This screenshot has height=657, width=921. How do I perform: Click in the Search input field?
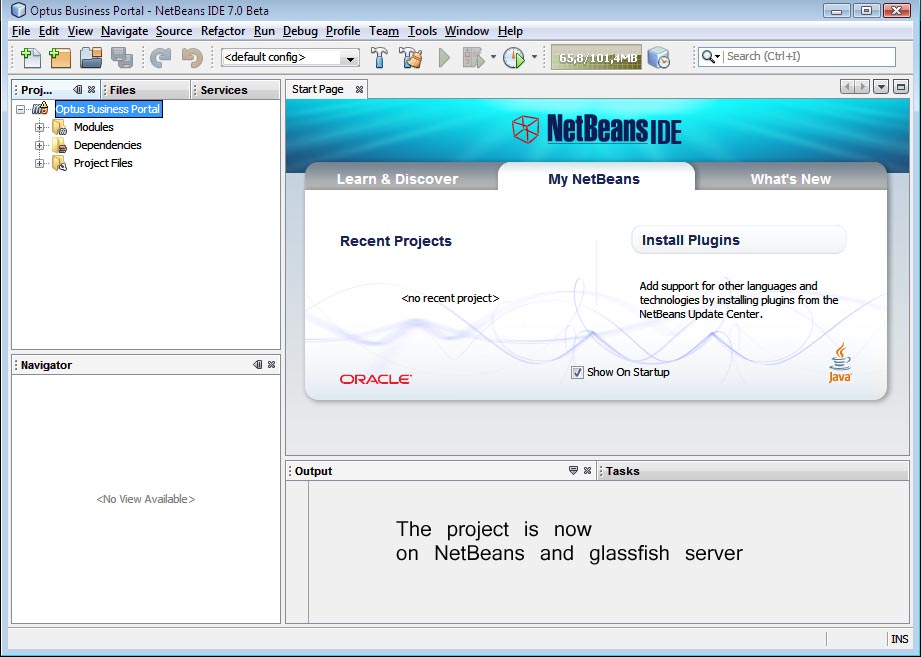[808, 57]
